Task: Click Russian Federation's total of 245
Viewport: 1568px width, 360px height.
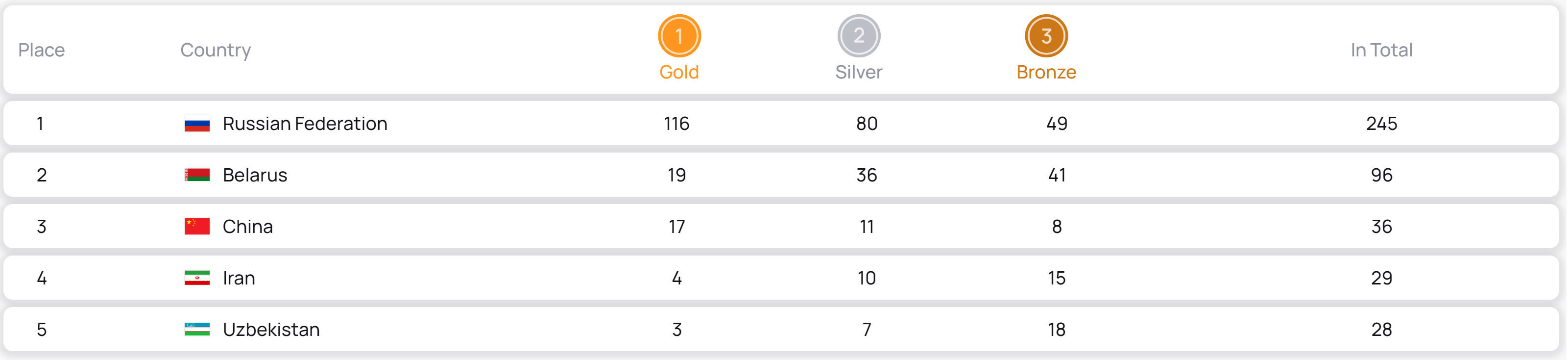Action: pos(1381,124)
